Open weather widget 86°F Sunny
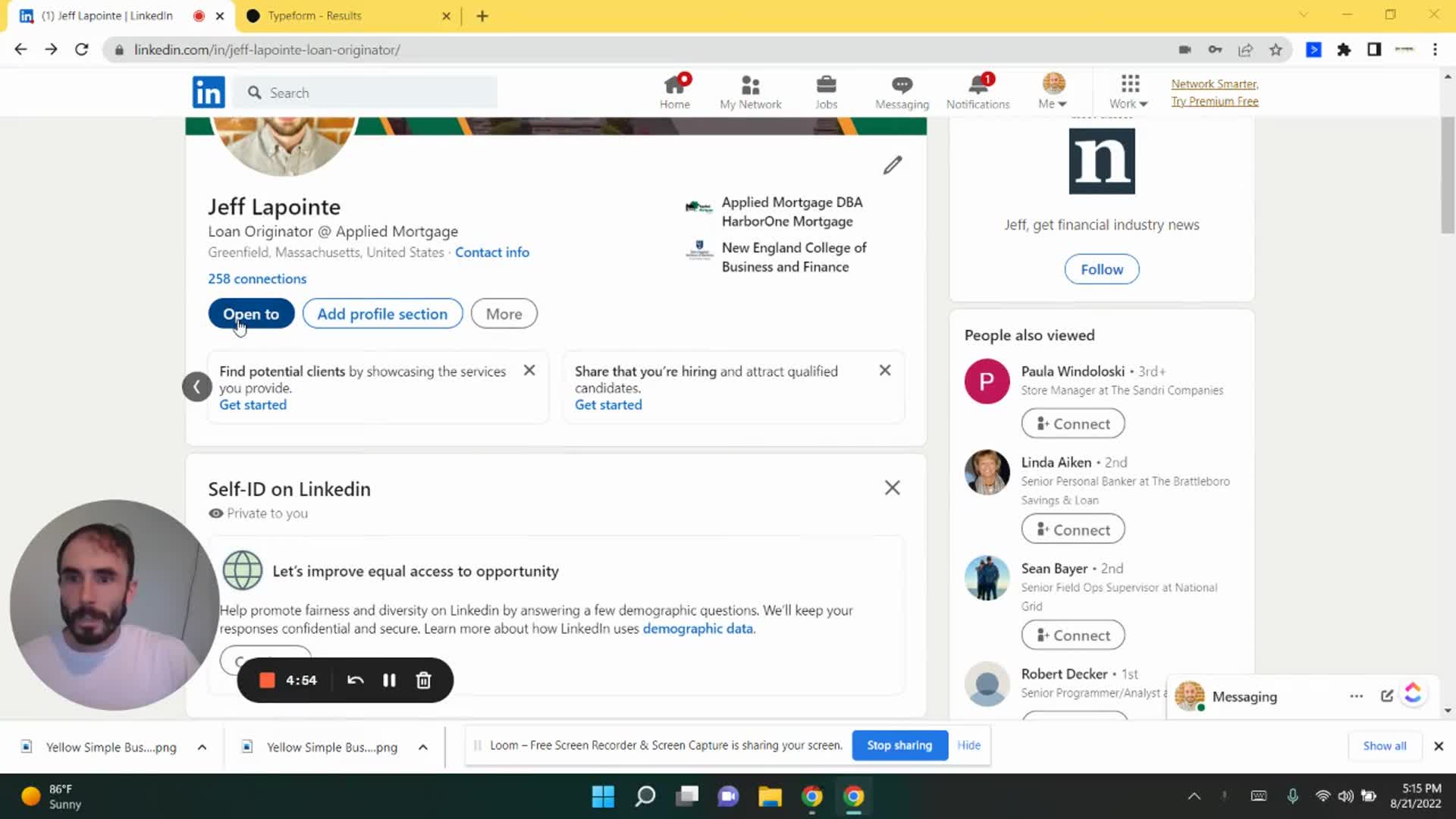Screen dimensions: 1456x819 [51, 796]
